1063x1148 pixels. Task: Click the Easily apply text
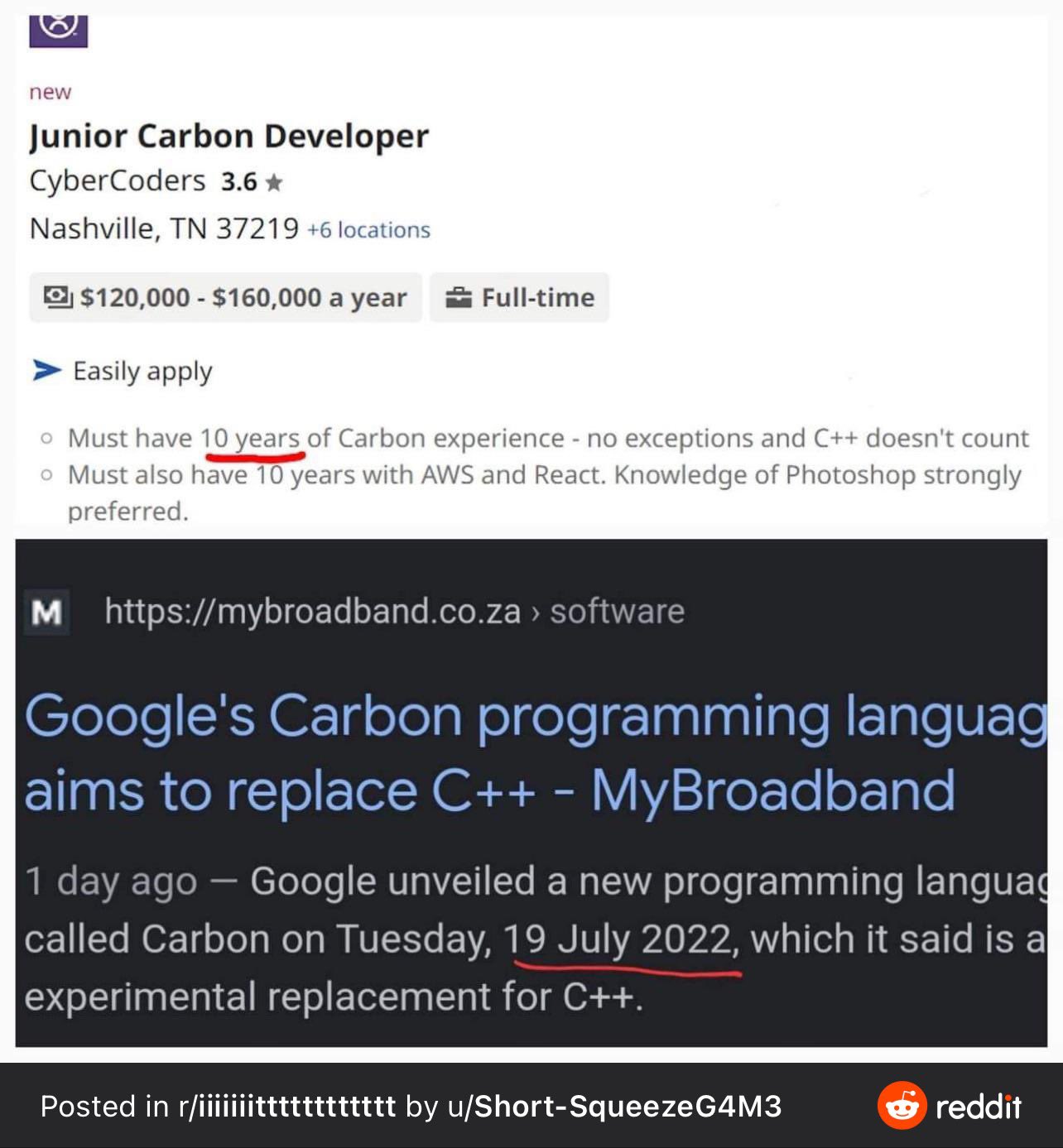point(142,372)
